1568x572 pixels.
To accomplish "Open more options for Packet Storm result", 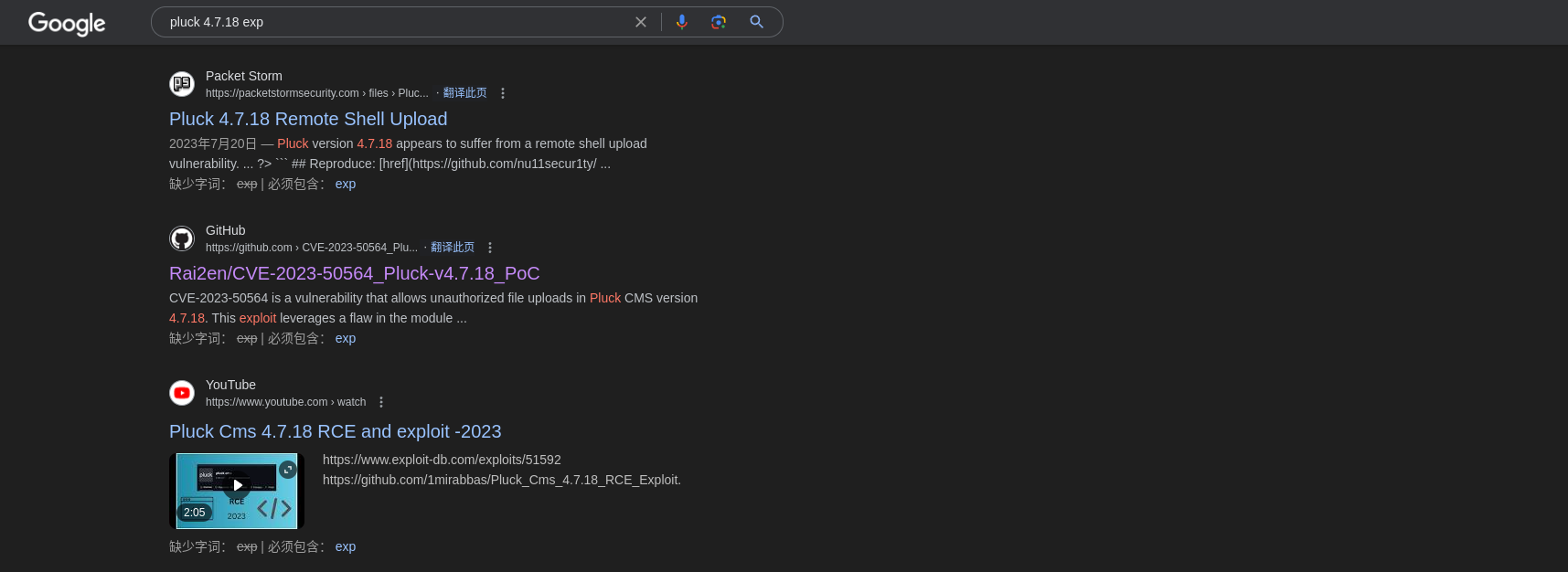I will coord(503,93).
